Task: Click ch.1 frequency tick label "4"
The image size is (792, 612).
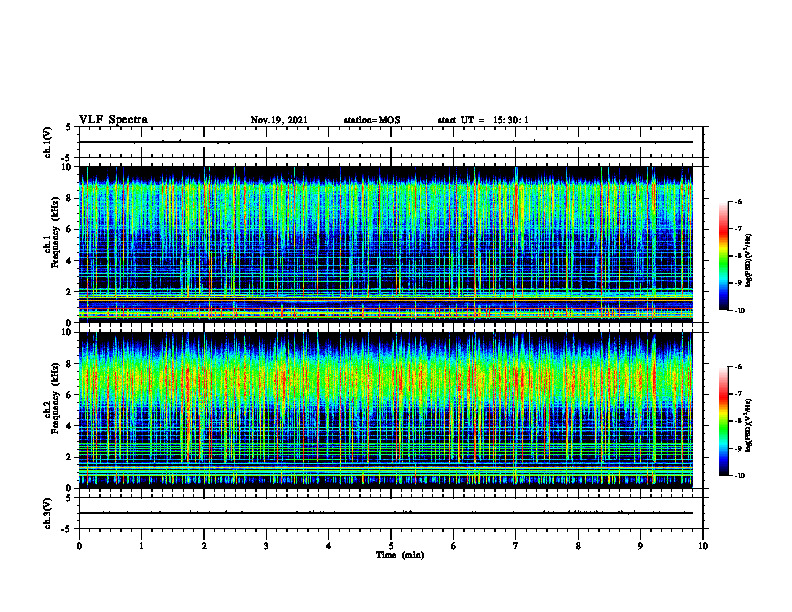Action: (69, 261)
